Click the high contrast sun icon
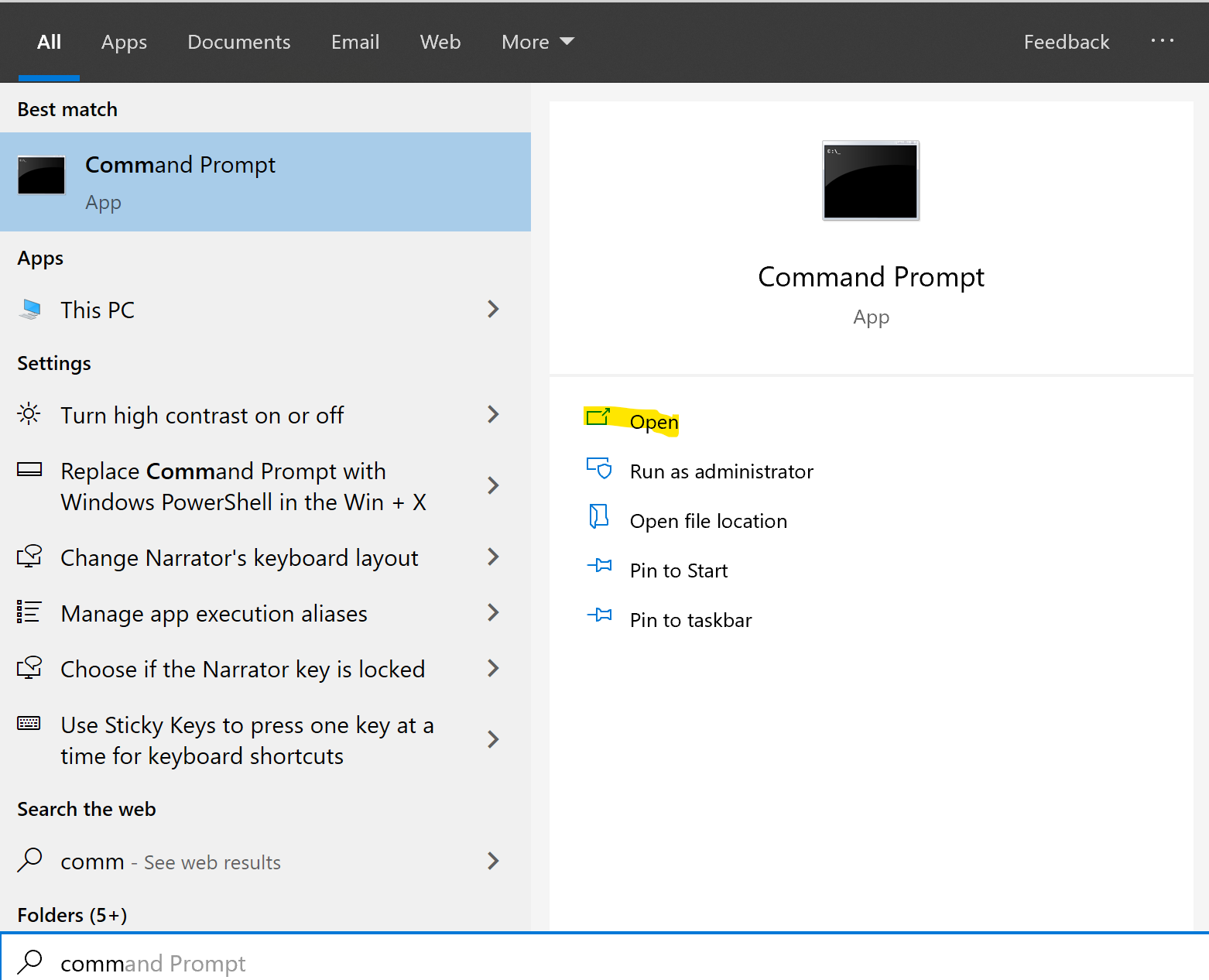This screenshot has height=980, width=1209. (29, 414)
